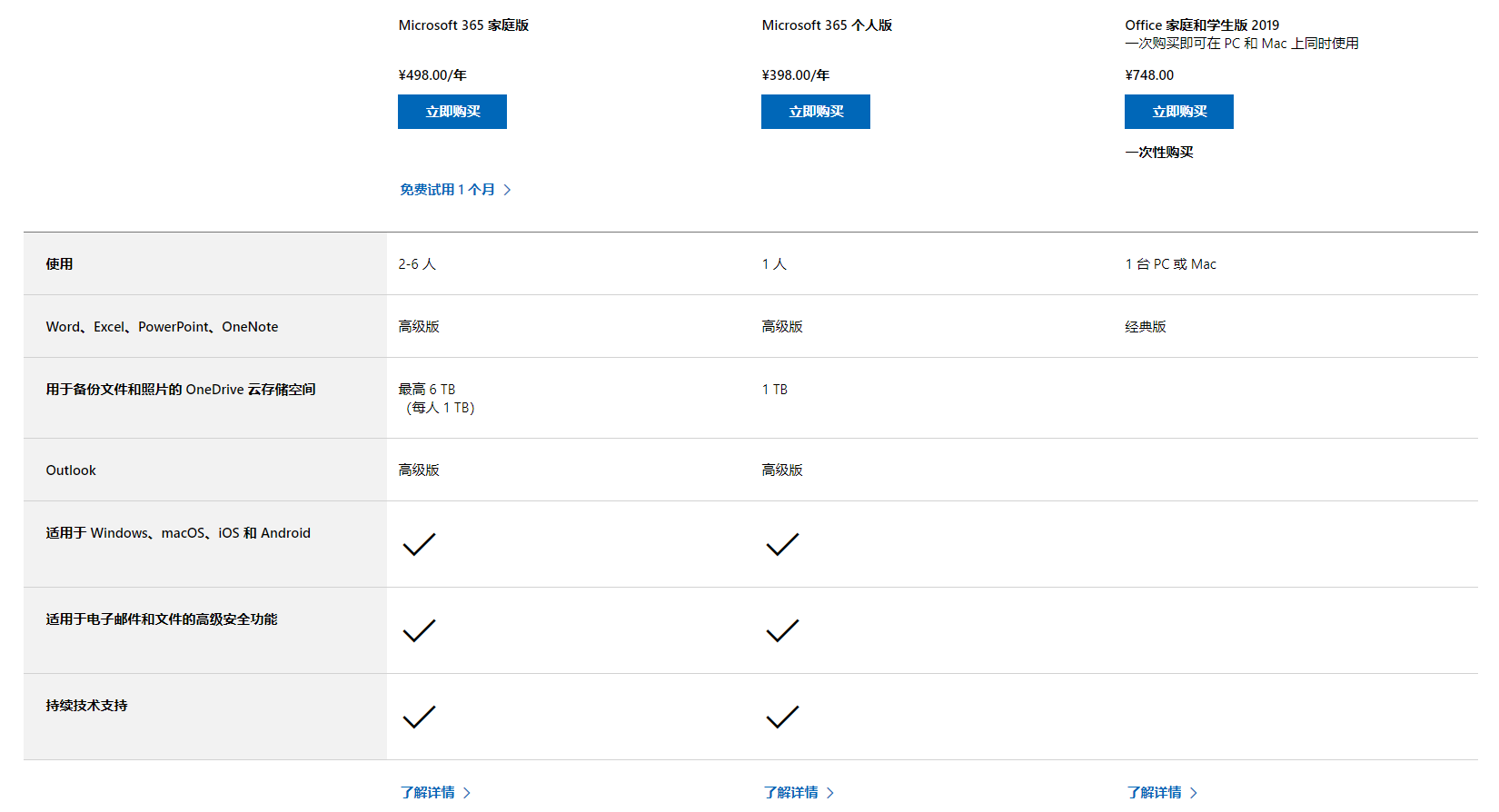
Task: Click the Outlook feature row label
Action: pyautogui.click(x=71, y=470)
